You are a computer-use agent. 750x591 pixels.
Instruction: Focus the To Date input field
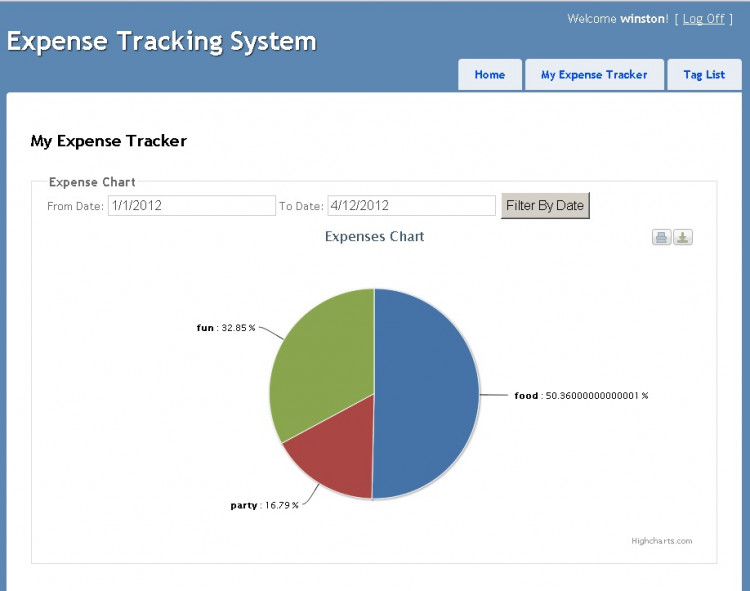(x=411, y=205)
